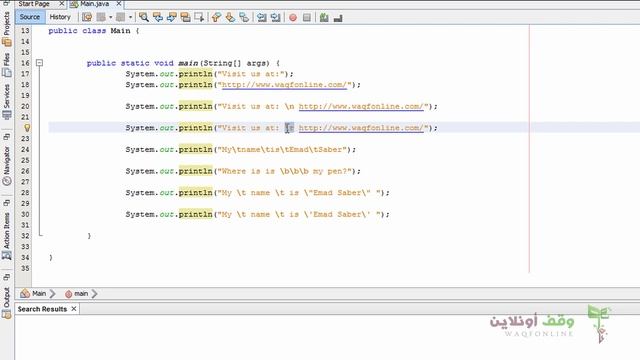The width and height of the screenshot is (640, 360).
Task: Click Find Selection magnifier icon
Action: pyautogui.click(x=144, y=17)
